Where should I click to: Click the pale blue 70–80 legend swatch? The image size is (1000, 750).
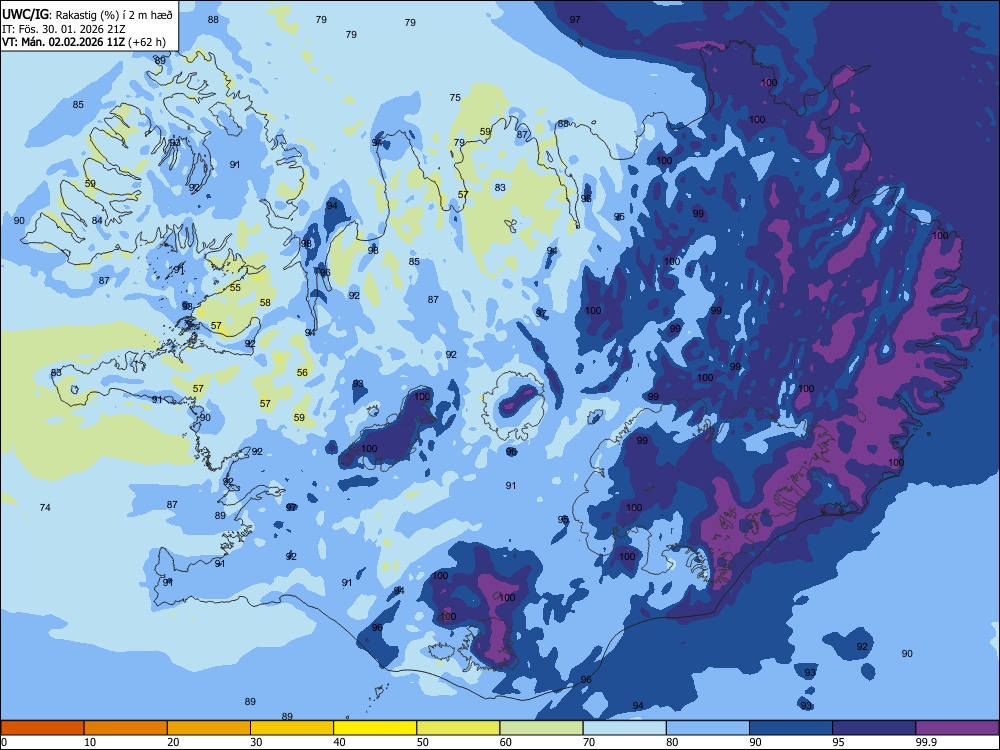tap(625, 728)
